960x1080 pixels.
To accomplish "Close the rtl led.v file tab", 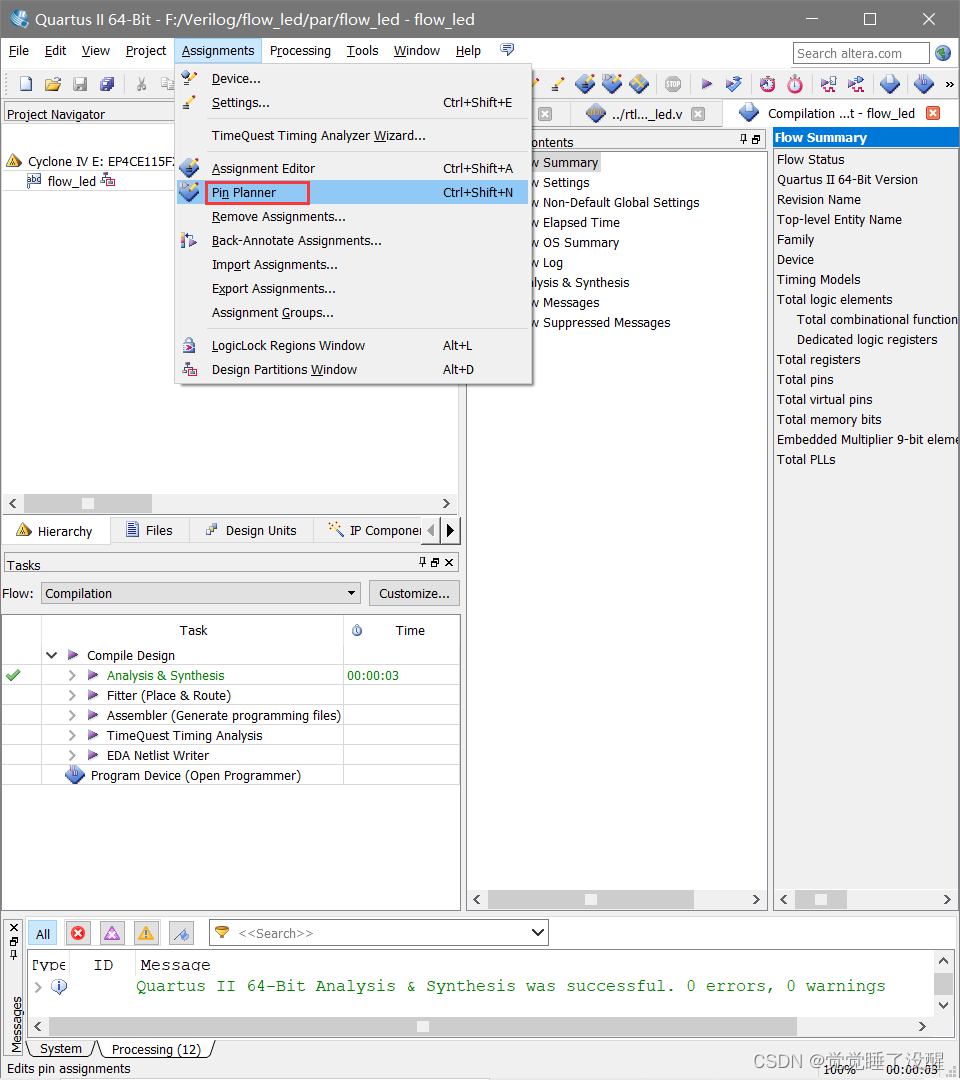I will [x=698, y=114].
